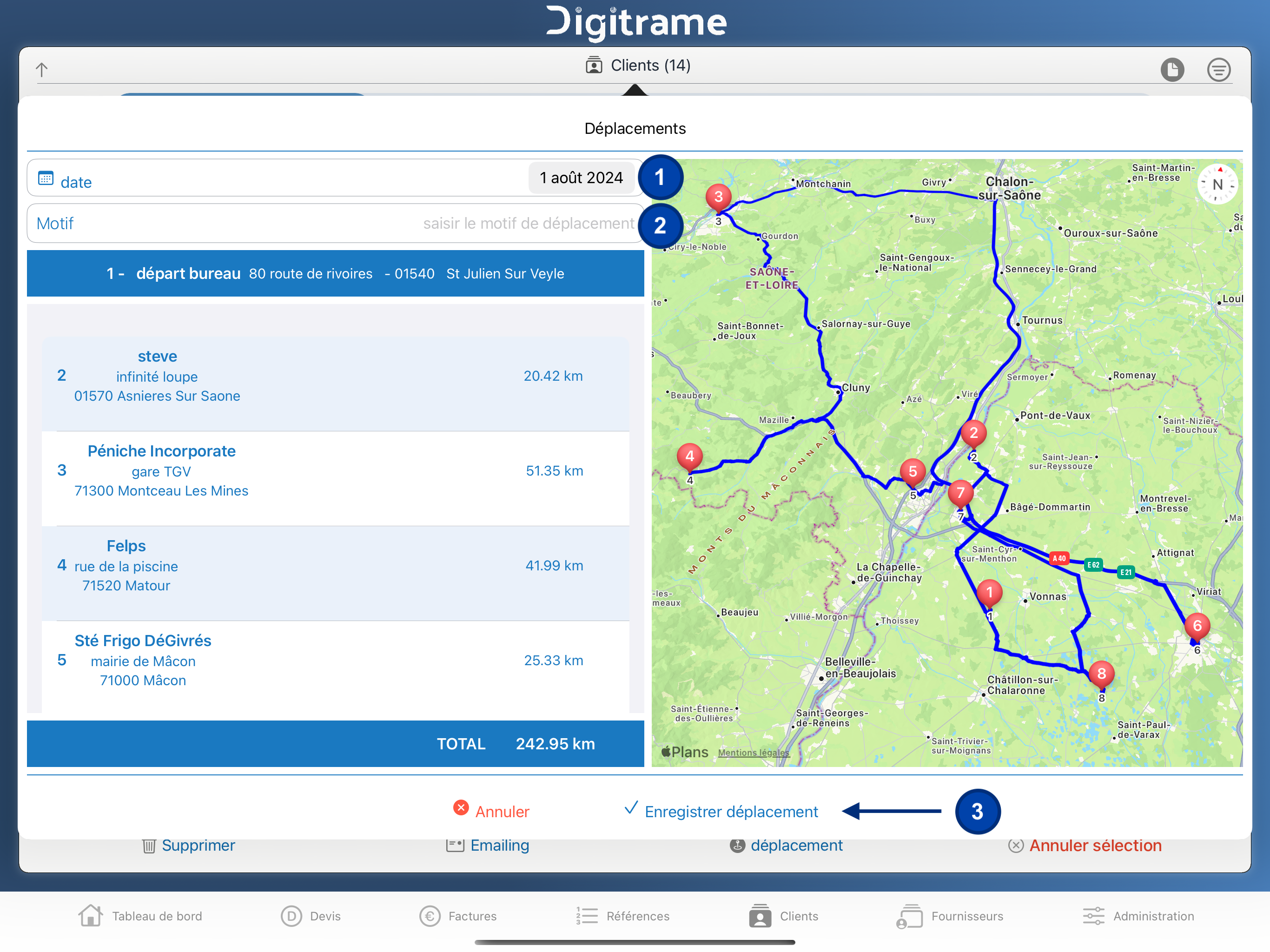Click Enregistrer déplacement
This screenshot has height=952, width=1270.
tap(721, 811)
